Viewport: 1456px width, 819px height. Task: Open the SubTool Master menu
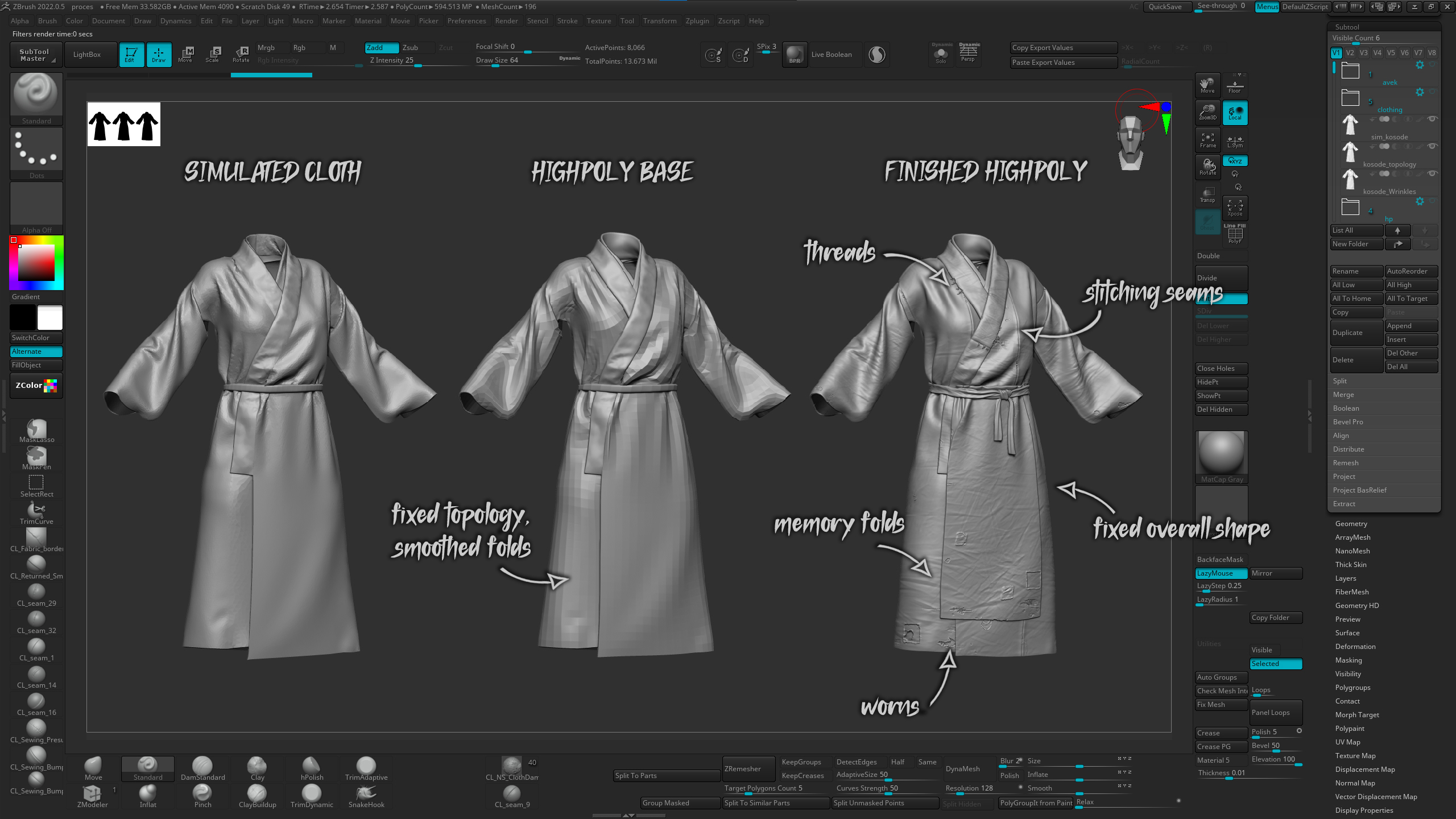point(35,54)
